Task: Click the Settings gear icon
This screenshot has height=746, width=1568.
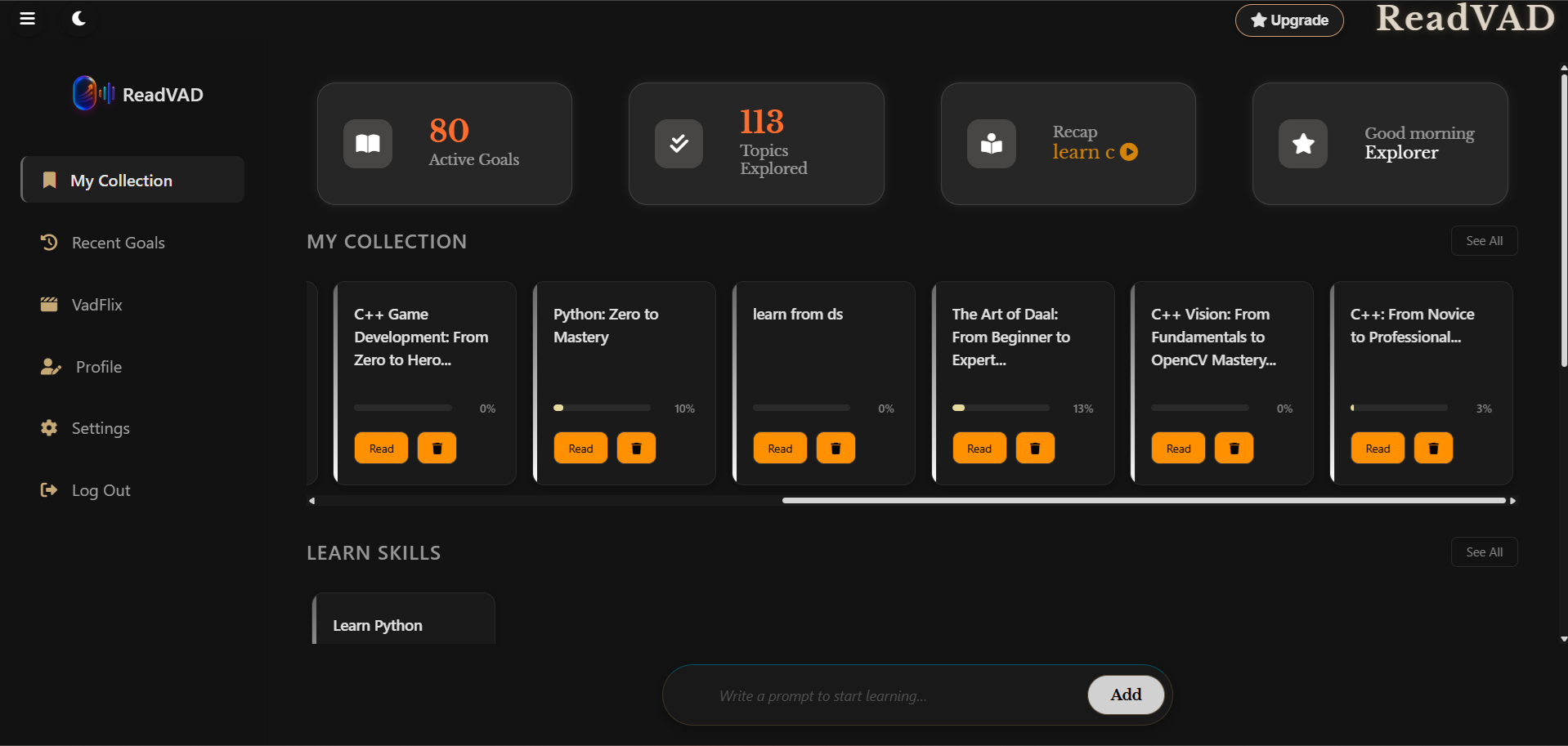Action: pos(49,427)
